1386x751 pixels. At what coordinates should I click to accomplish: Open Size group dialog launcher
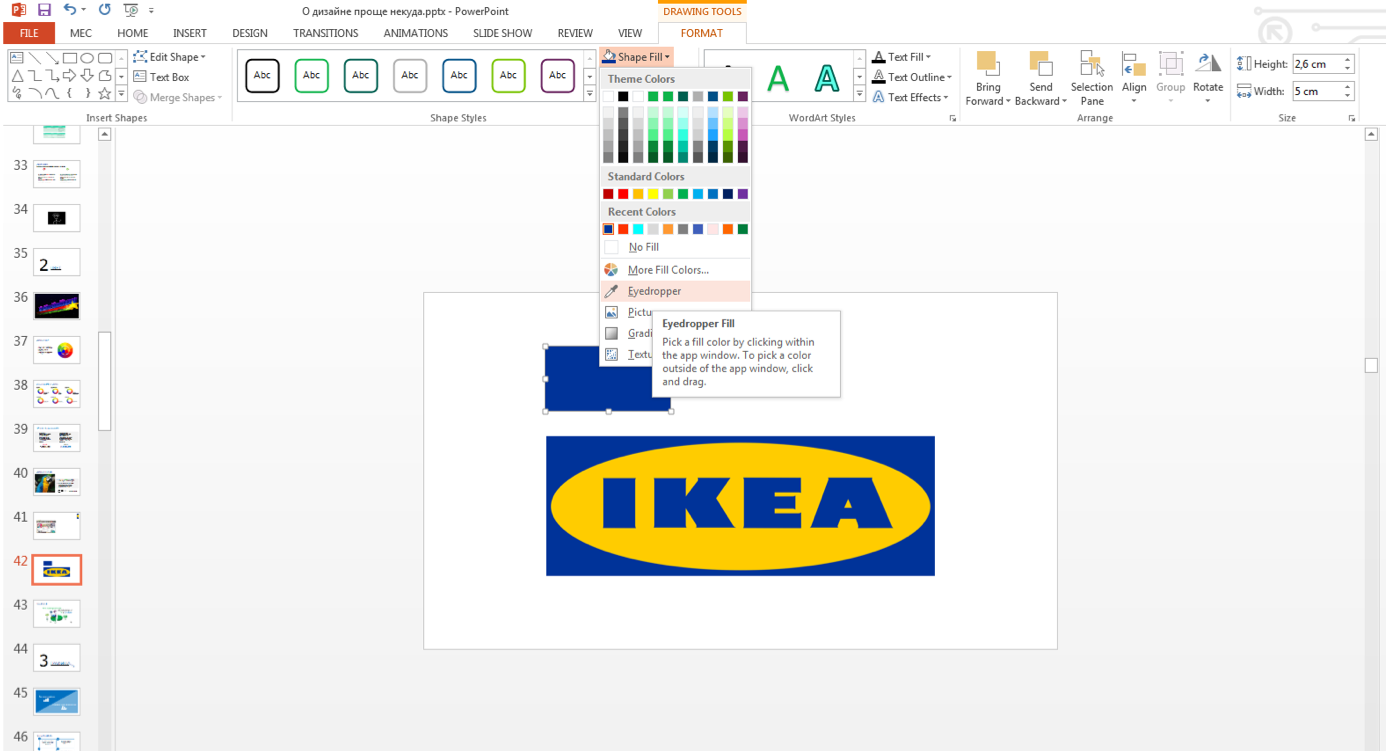pos(1352,118)
